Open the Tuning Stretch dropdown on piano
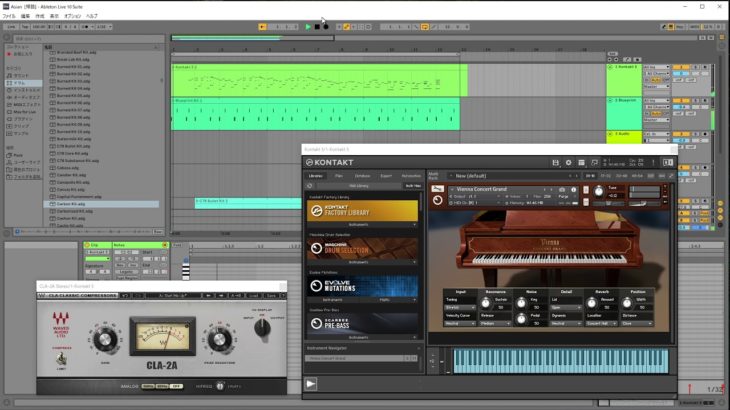Image resolution: width=730 pixels, height=410 pixels. coord(460,308)
